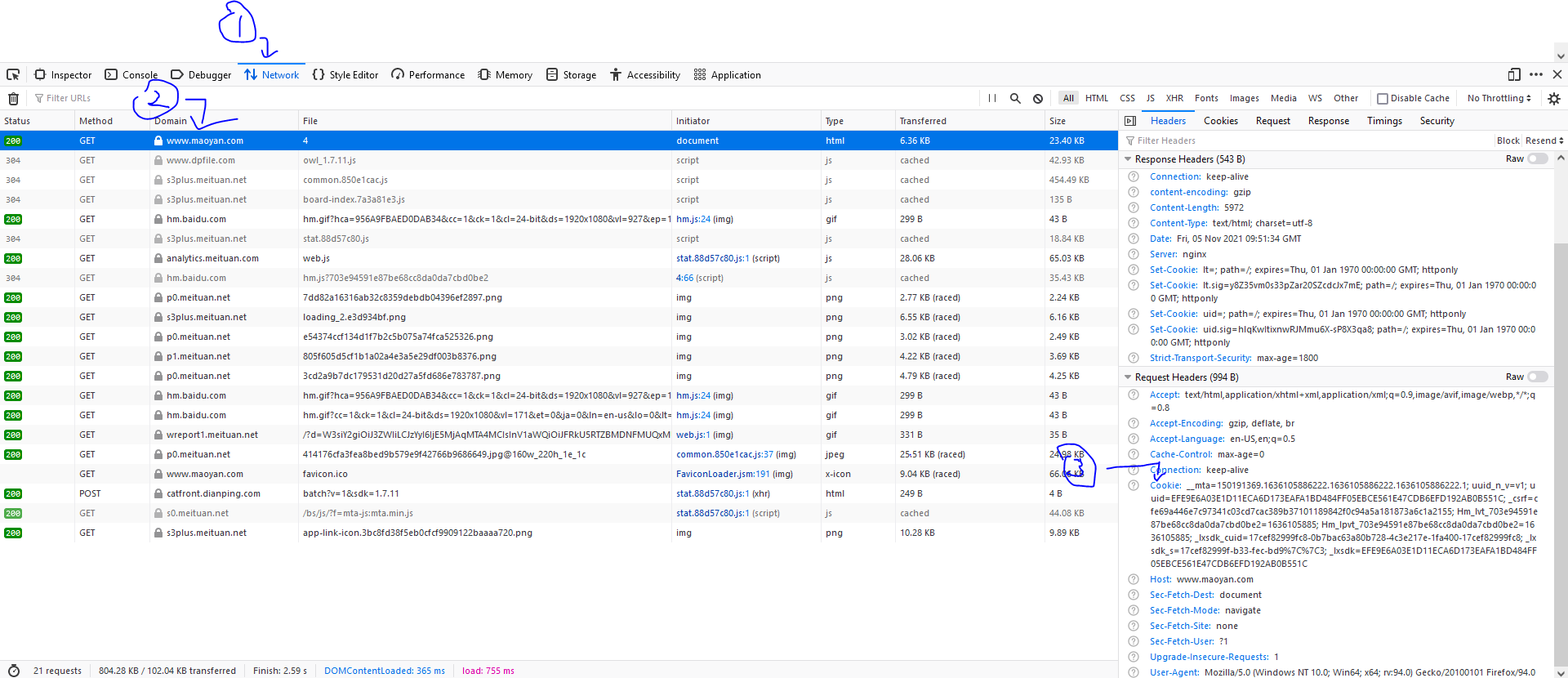
Task: Click help icon beside Upgrade-Insecure-Requests header
Action: tap(1134, 657)
